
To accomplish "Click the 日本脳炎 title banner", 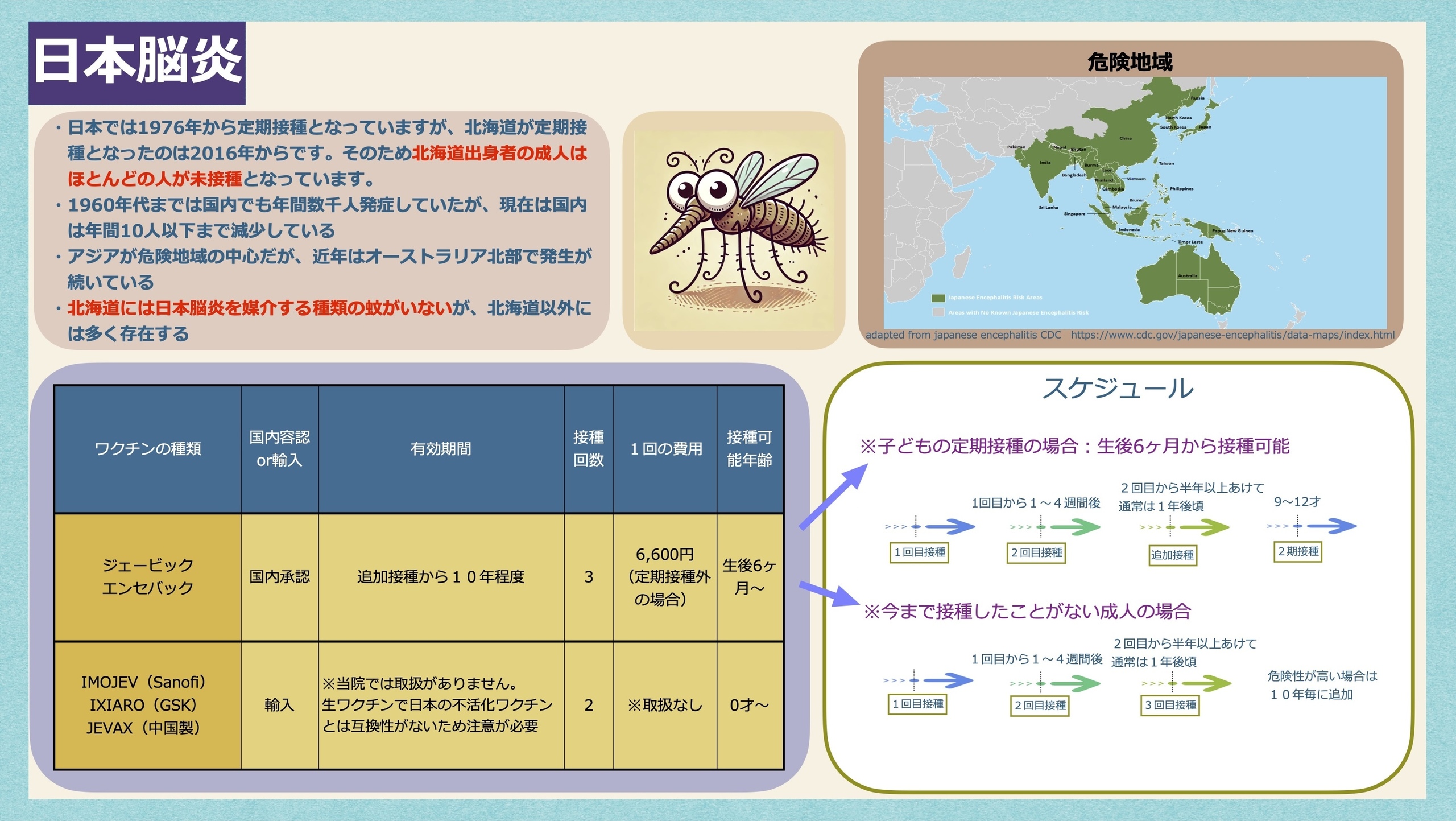I will pos(137,63).
